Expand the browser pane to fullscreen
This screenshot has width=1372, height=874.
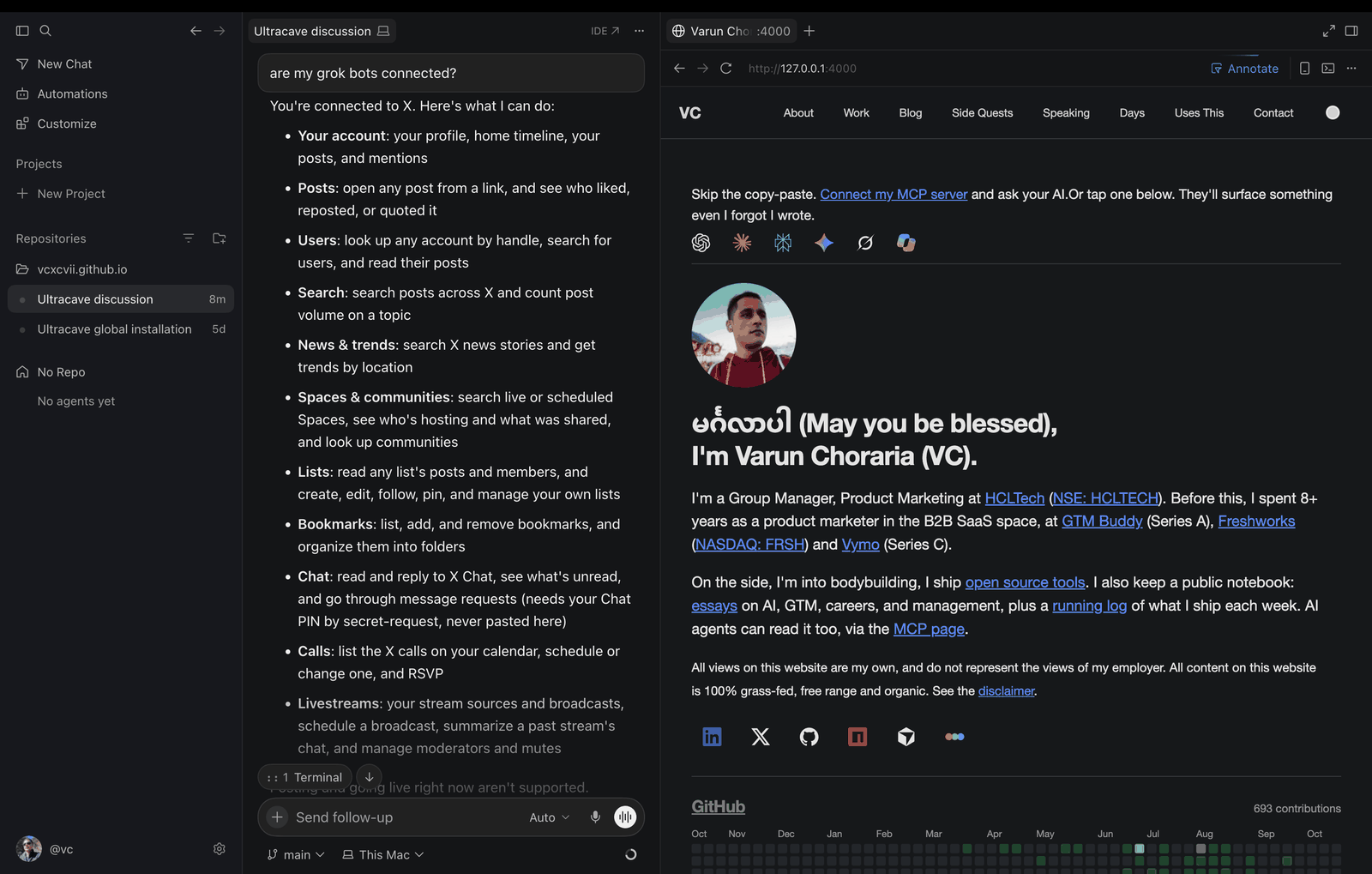click(x=1328, y=31)
